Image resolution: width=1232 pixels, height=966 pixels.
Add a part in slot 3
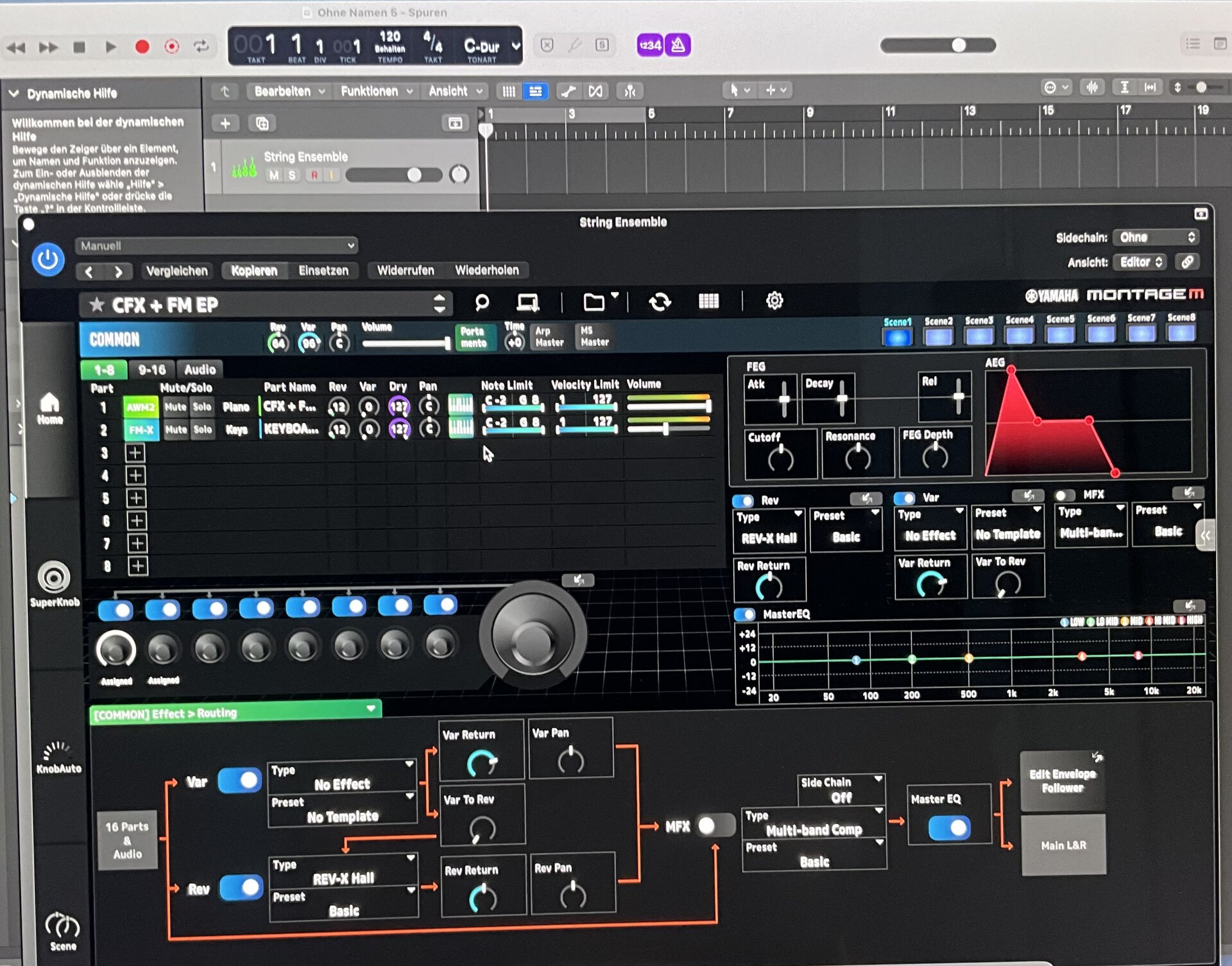pyautogui.click(x=135, y=453)
